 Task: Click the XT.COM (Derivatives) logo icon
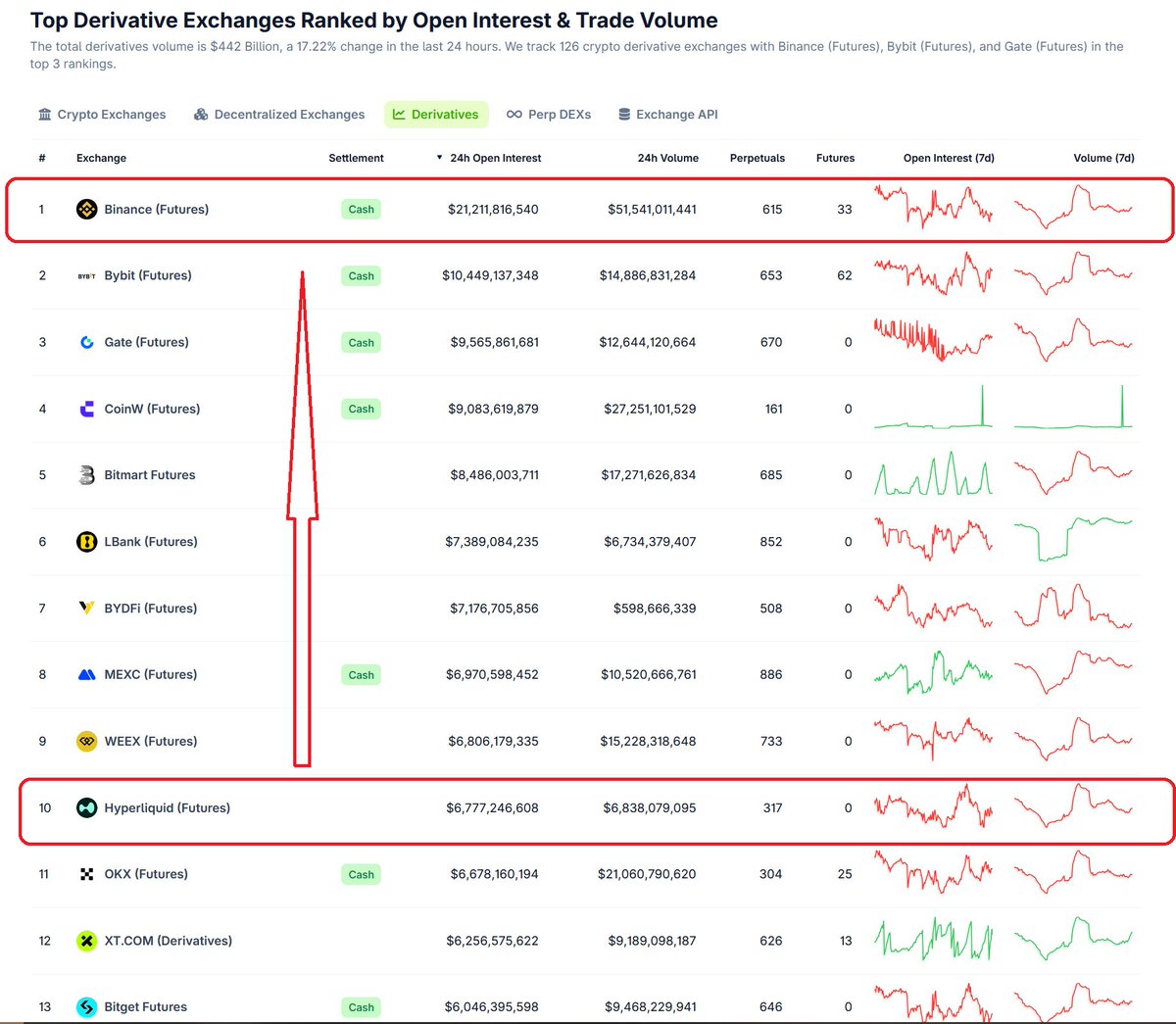(x=86, y=941)
